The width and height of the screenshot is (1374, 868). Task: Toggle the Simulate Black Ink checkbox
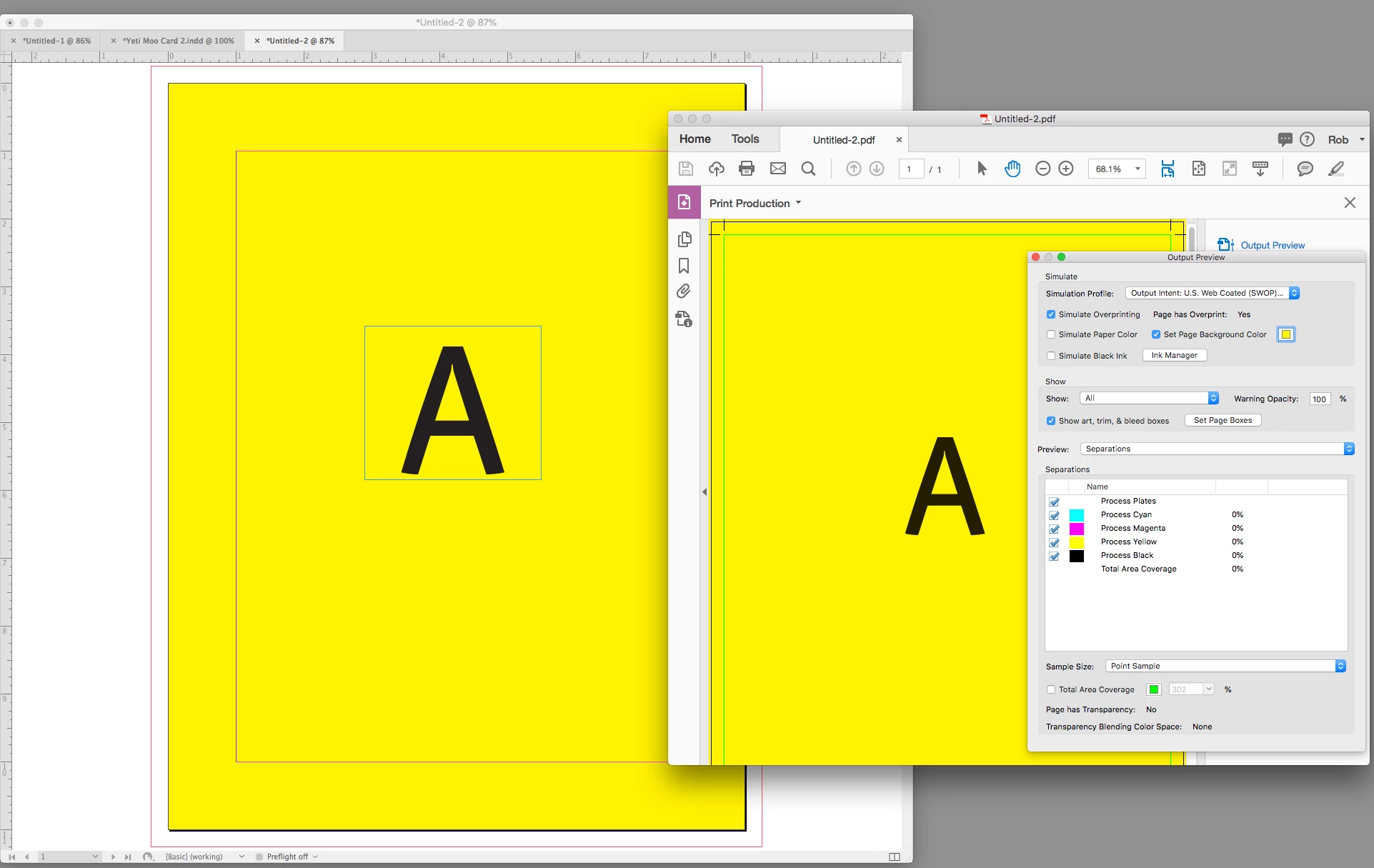point(1051,356)
